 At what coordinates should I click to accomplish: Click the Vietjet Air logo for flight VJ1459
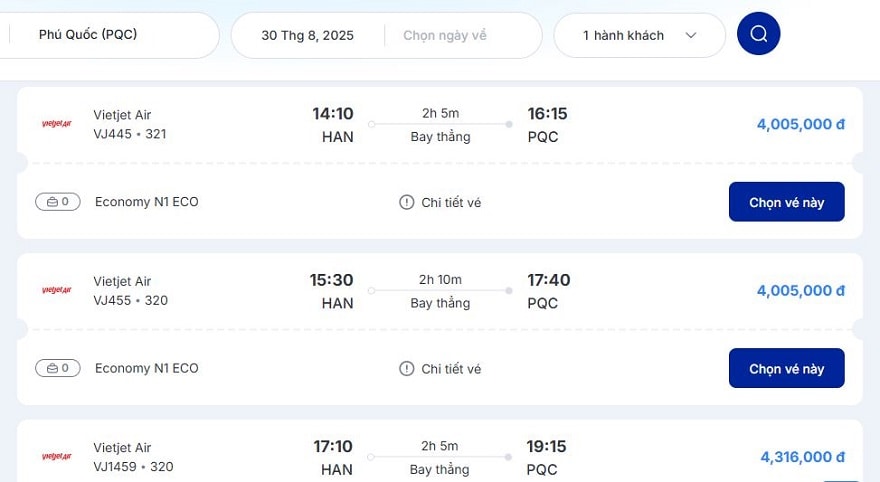coord(57,456)
